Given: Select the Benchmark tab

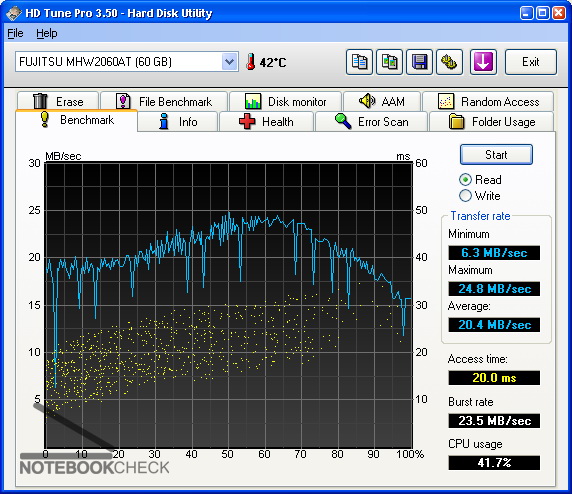Looking at the screenshot, I should pos(77,120).
